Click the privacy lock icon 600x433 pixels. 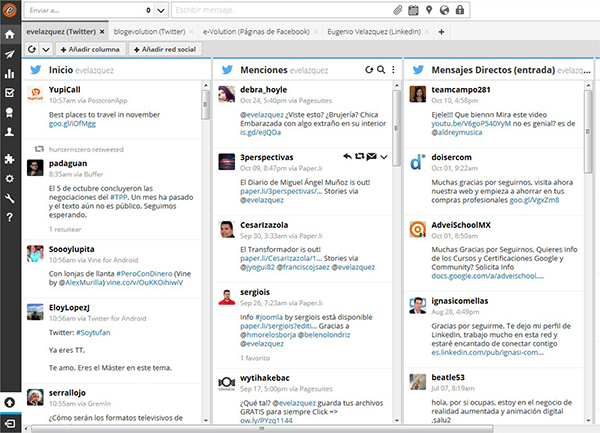pyautogui.click(x=460, y=10)
